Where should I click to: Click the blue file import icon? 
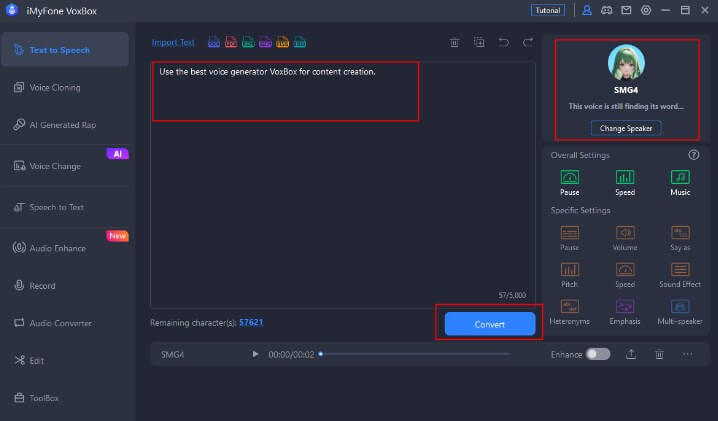click(214, 43)
